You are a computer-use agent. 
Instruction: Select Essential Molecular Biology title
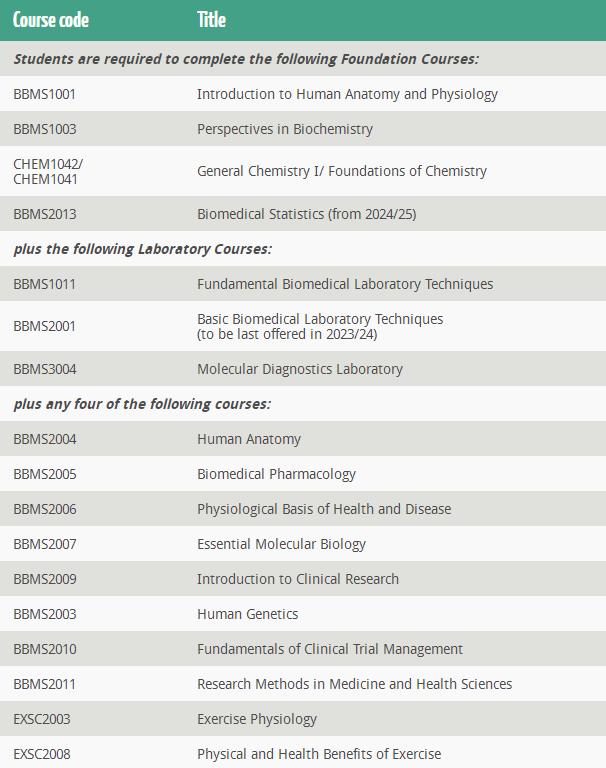click(x=281, y=544)
